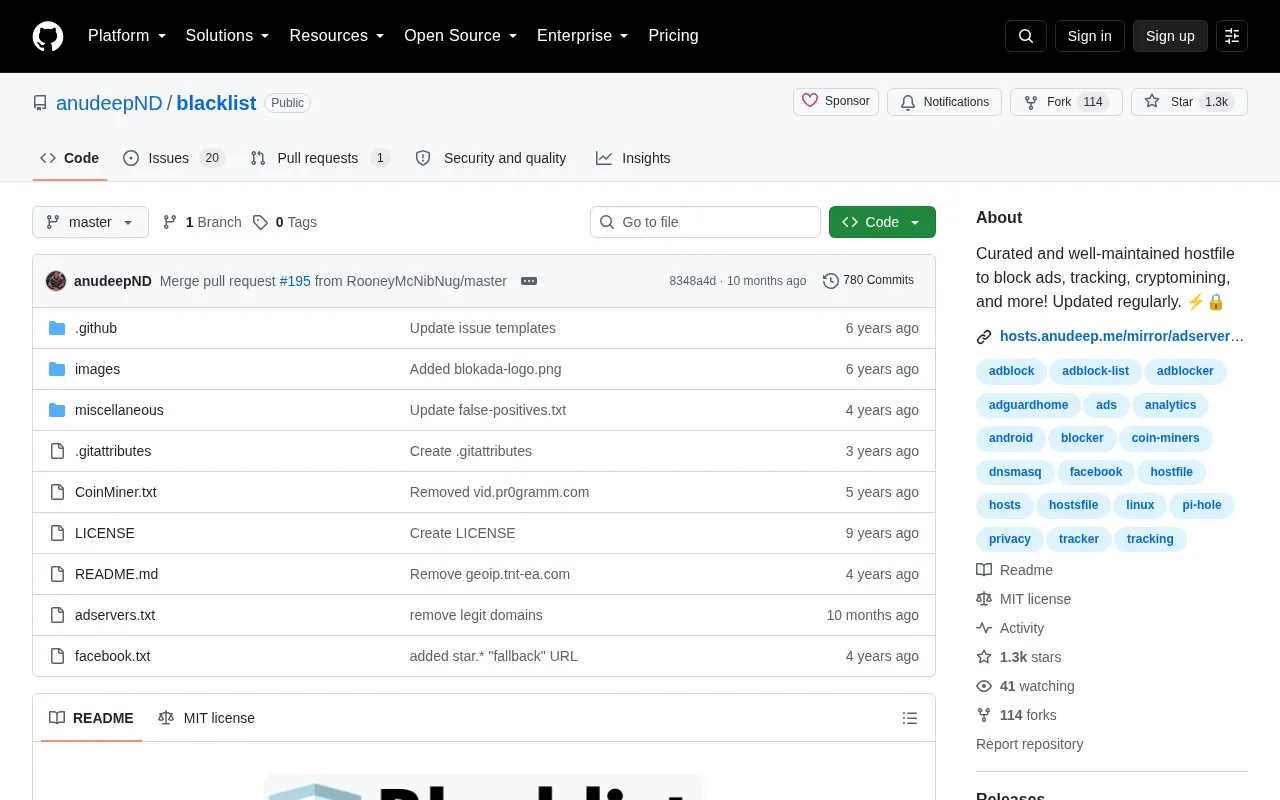The width and height of the screenshot is (1280, 800).
Task: Open hosts.anudeep.me mirror link
Action: pos(1122,337)
